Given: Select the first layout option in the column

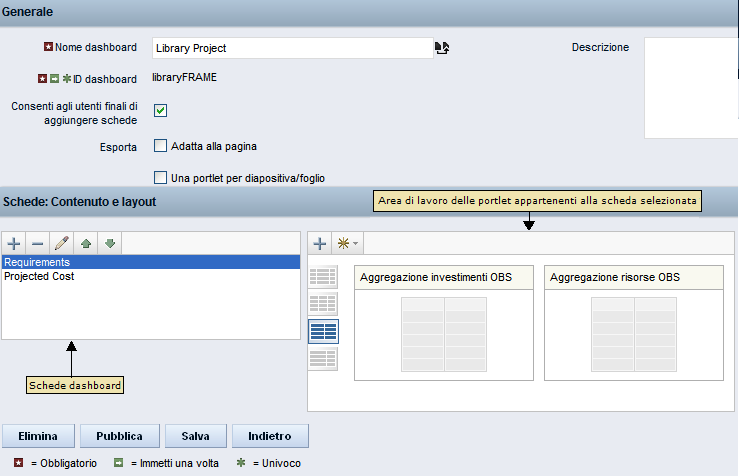Looking at the screenshot, I should tap(323, 276).
